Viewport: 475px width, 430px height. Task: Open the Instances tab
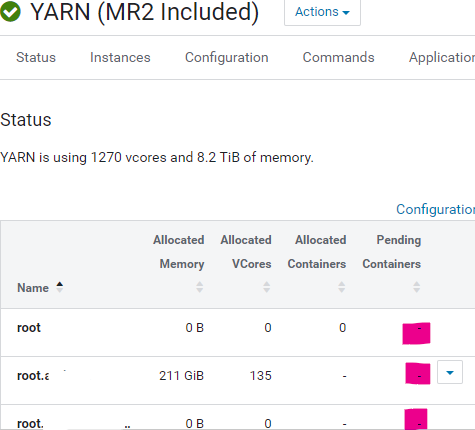(120, 57)
